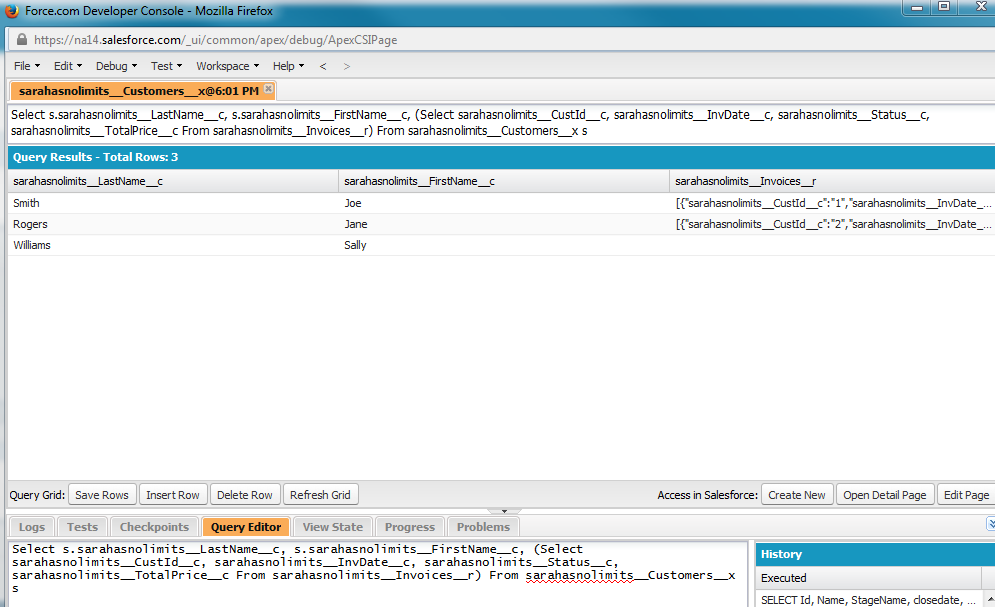Close the sarahasnolimits__Customers__x query tab

click(x=268, y=90)
